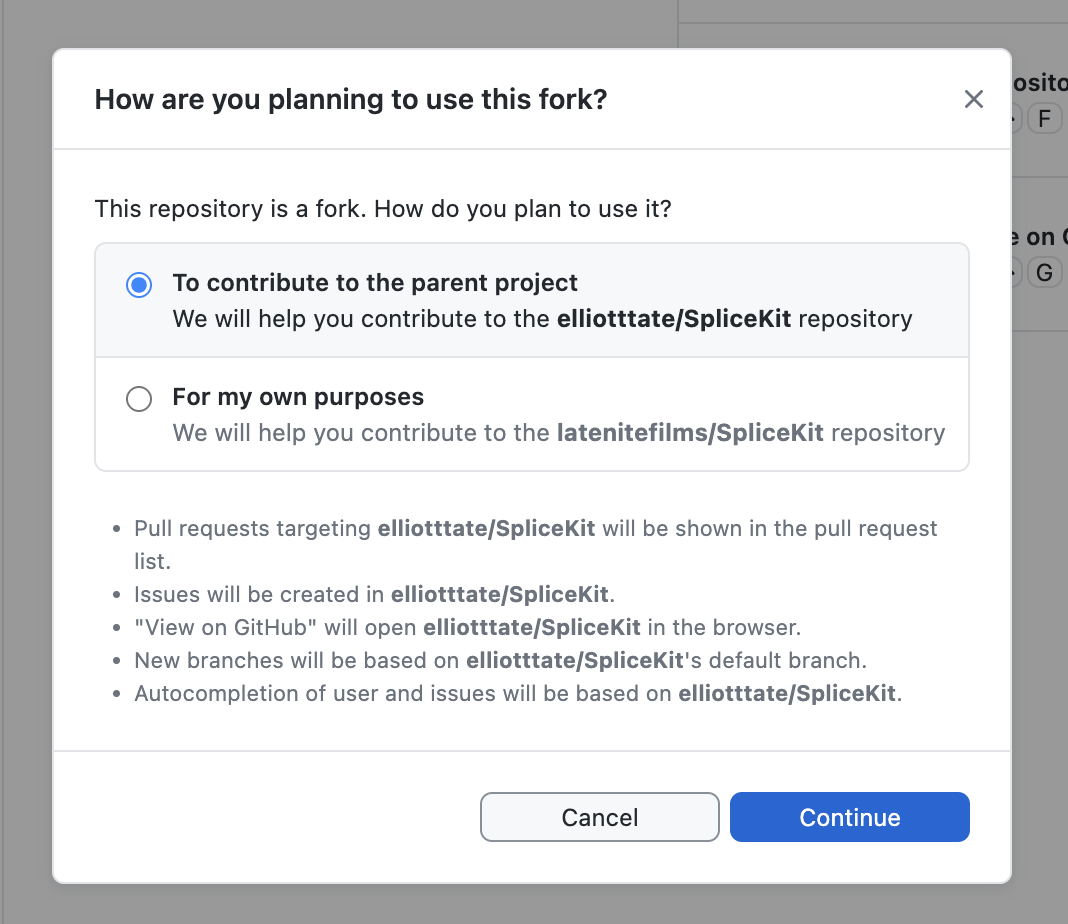Select the parent project contribution radio button
Viewport: 1068px width, 924px height.
pyautogui.click(x=139, y=285)
